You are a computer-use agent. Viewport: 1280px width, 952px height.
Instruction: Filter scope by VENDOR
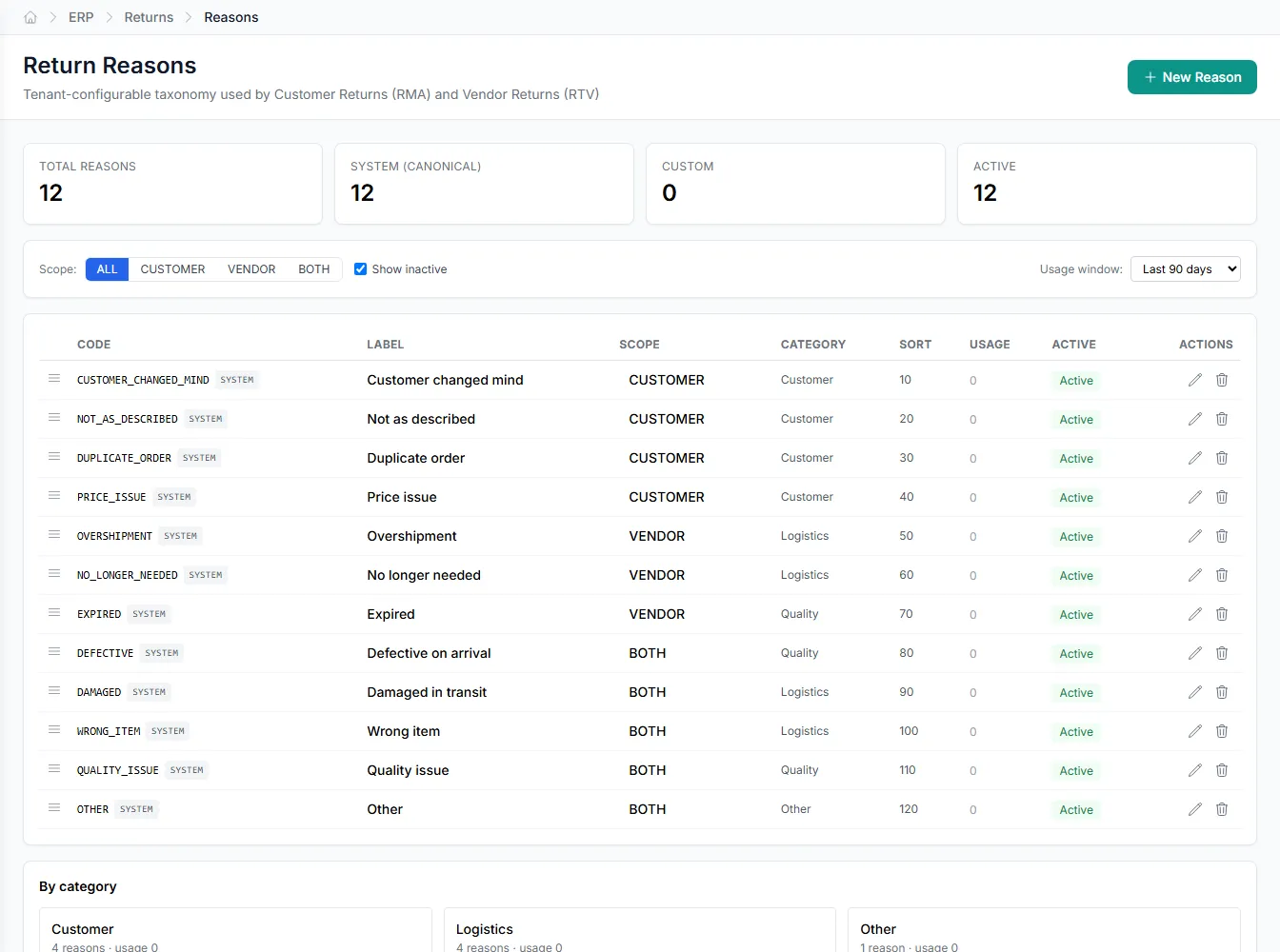tap(251, 269)
